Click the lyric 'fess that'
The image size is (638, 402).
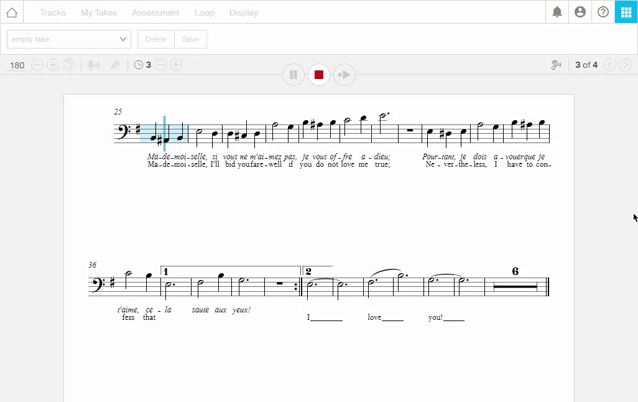[x=139, y=317]
